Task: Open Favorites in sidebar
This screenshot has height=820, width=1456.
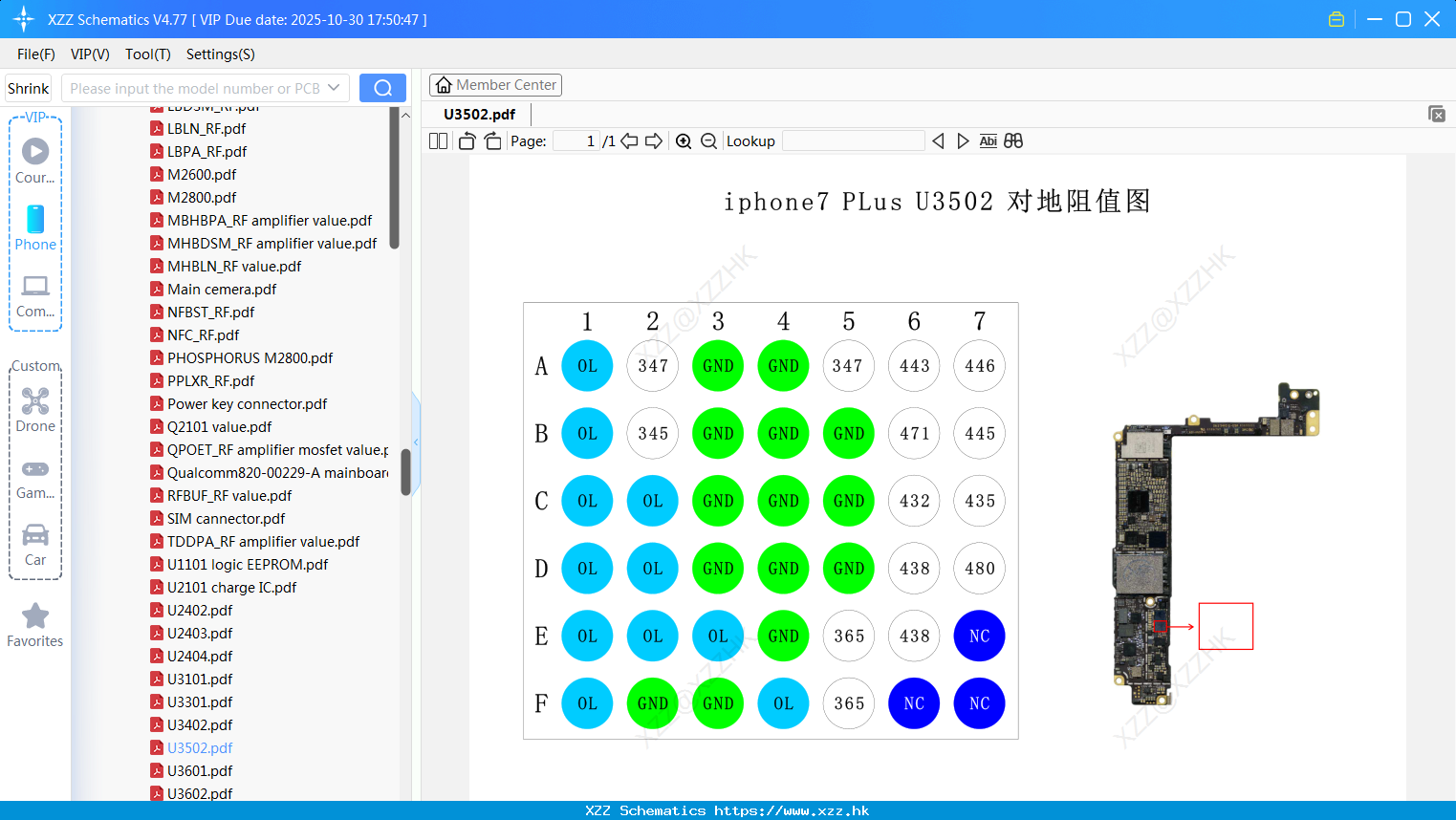Action: [x=35, y=626]
